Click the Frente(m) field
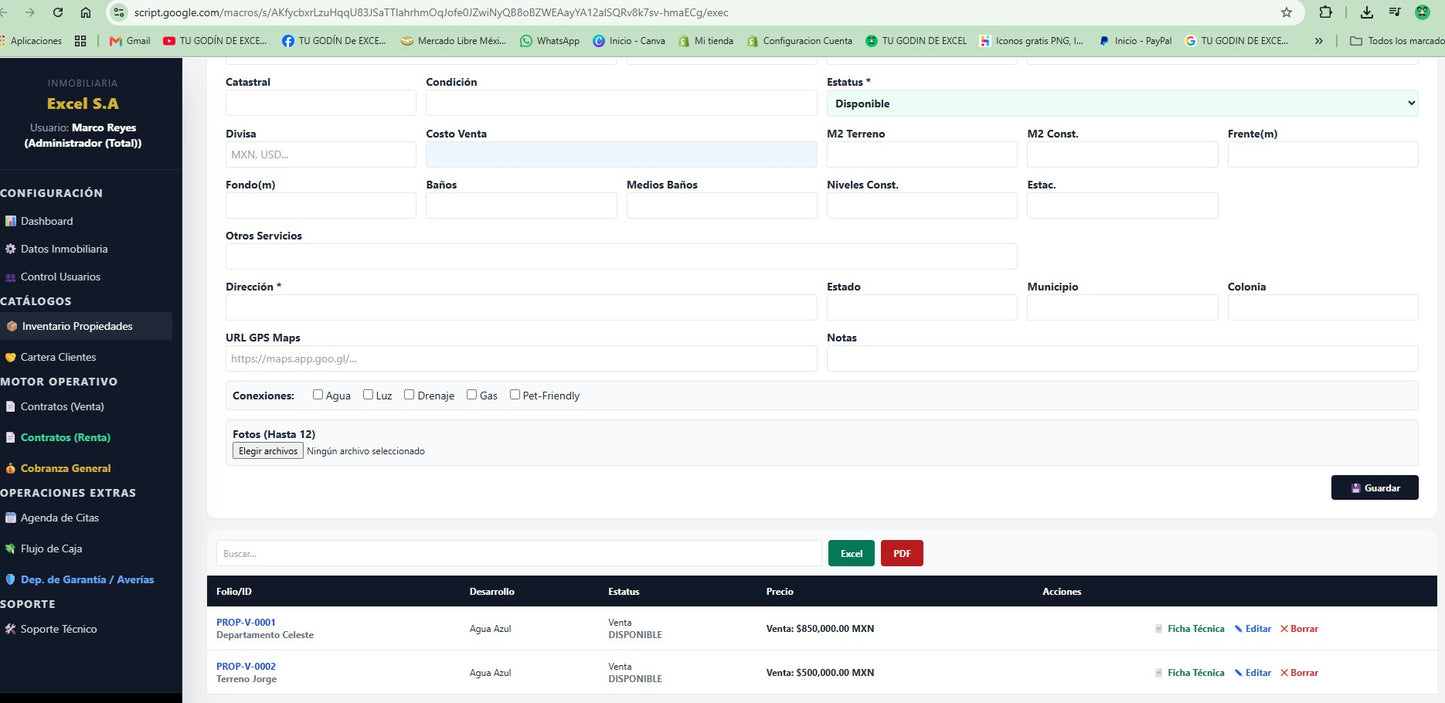Image resolution: width=1445 pixels, height=703 pixels. click(x=1323, y=154)
